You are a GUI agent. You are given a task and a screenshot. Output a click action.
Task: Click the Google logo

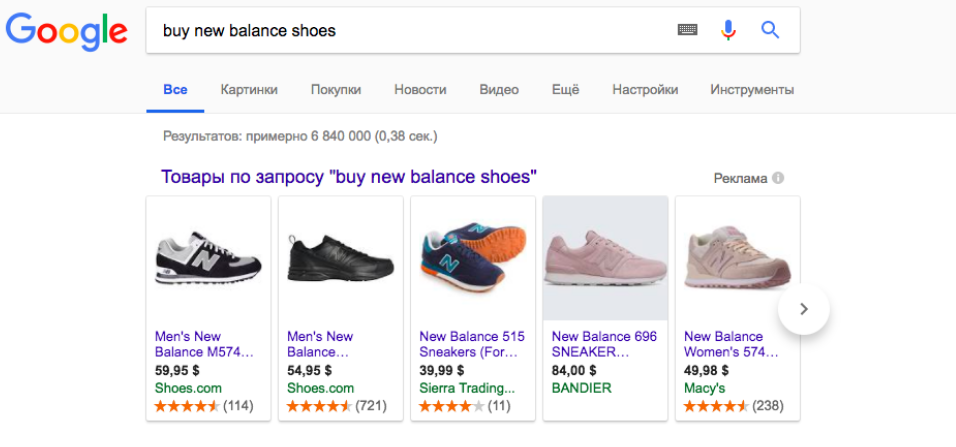pos(67,31)
